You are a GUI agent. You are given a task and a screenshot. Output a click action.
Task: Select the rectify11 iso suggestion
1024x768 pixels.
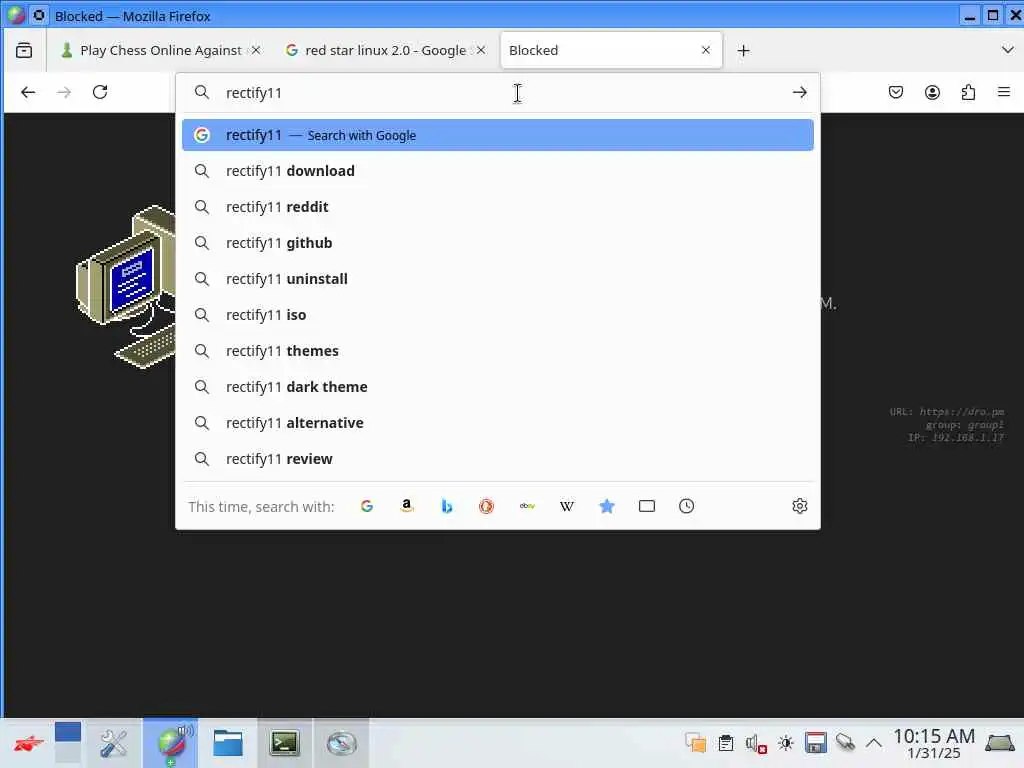pyautogui.click(x=498, y=315)
